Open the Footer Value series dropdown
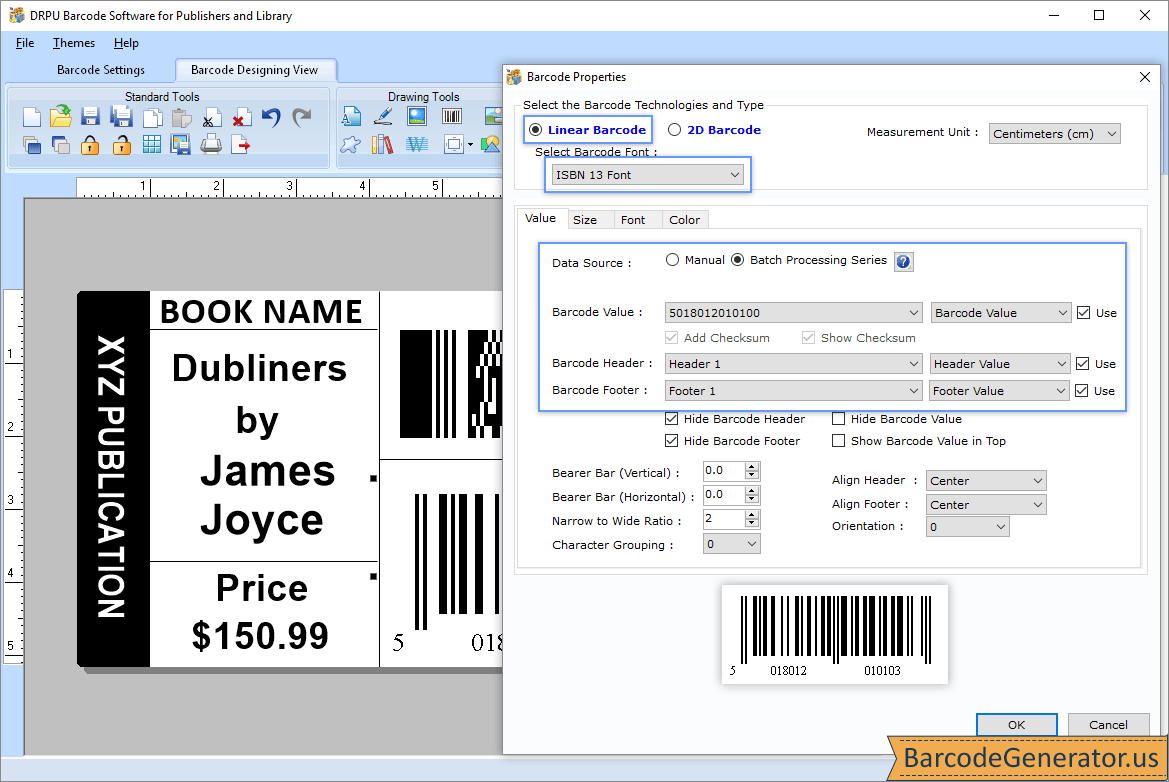Screen dimensions: 1169x782 (x=999, y=391)
